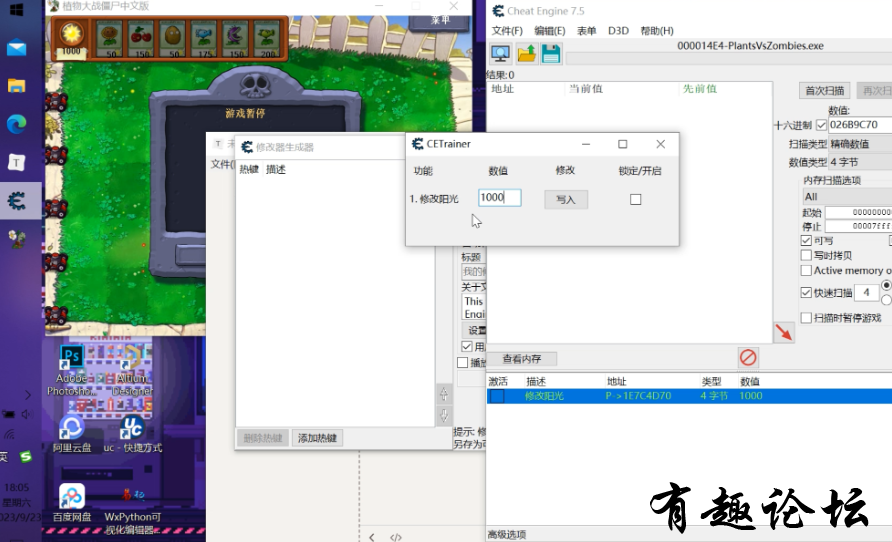This screenshot has height=542, width=892.
Task: Toggle the 十六进制 hex checkbox
Action: (821, 125)
